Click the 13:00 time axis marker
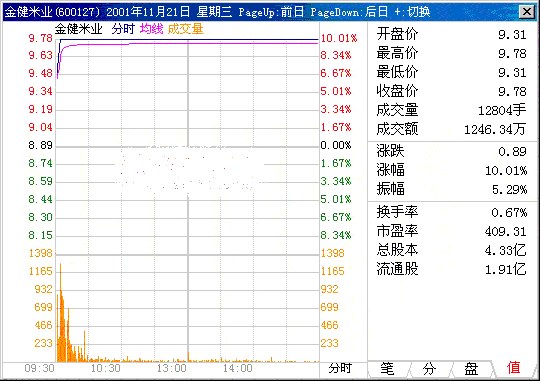 coord(172,368)
